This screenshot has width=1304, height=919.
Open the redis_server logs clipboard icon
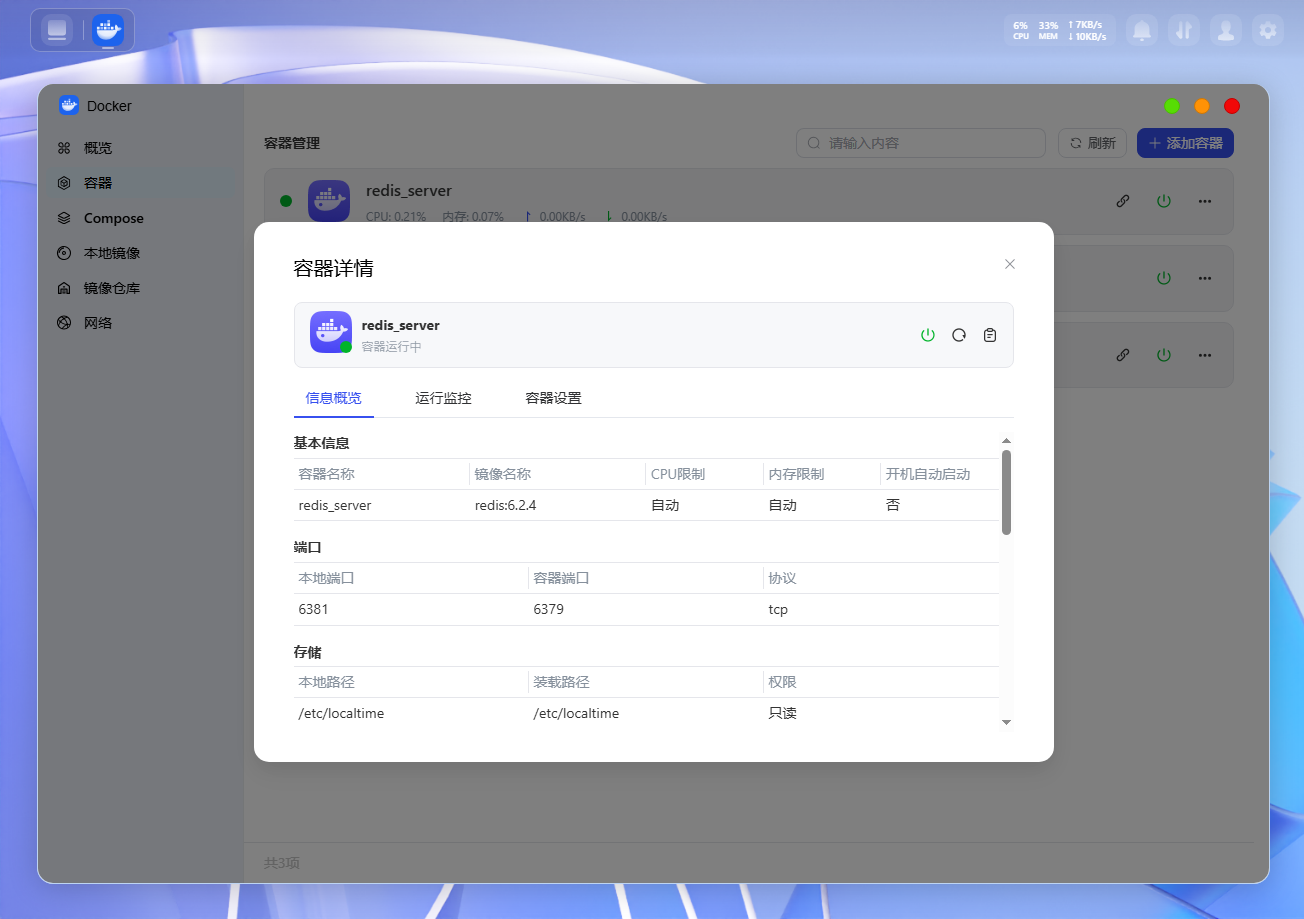tap(990, 335)
